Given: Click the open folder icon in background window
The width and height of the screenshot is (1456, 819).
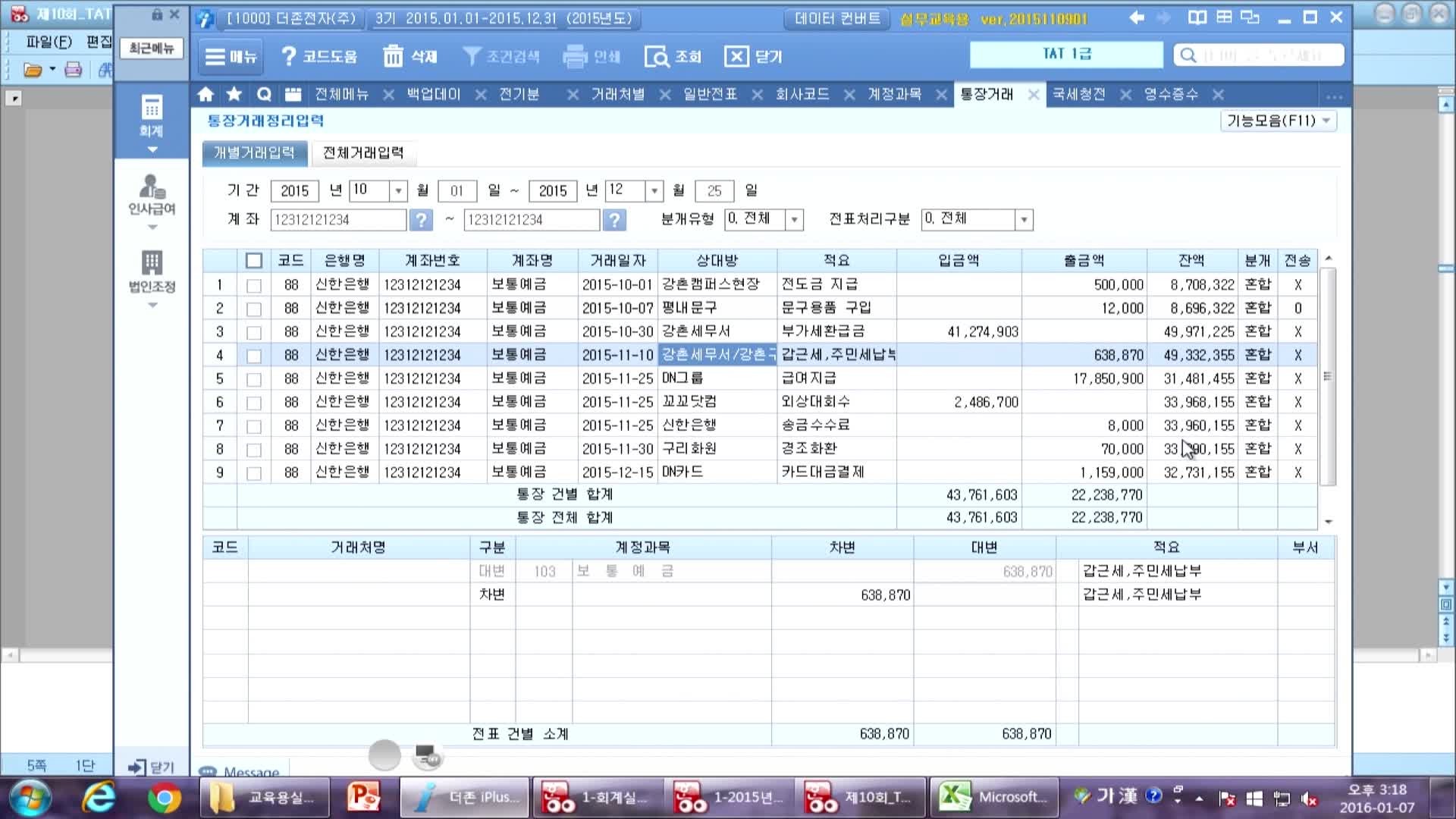Looking at the screenshot, I should click(33, 71).
